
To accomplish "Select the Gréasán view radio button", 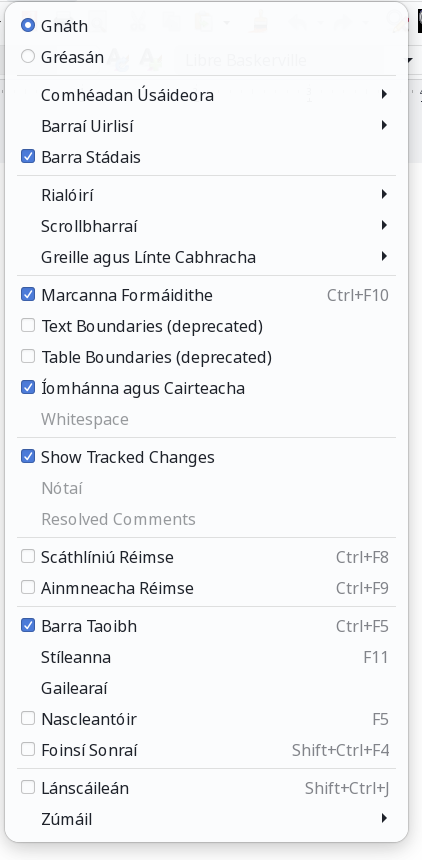I will pos(28,56).
